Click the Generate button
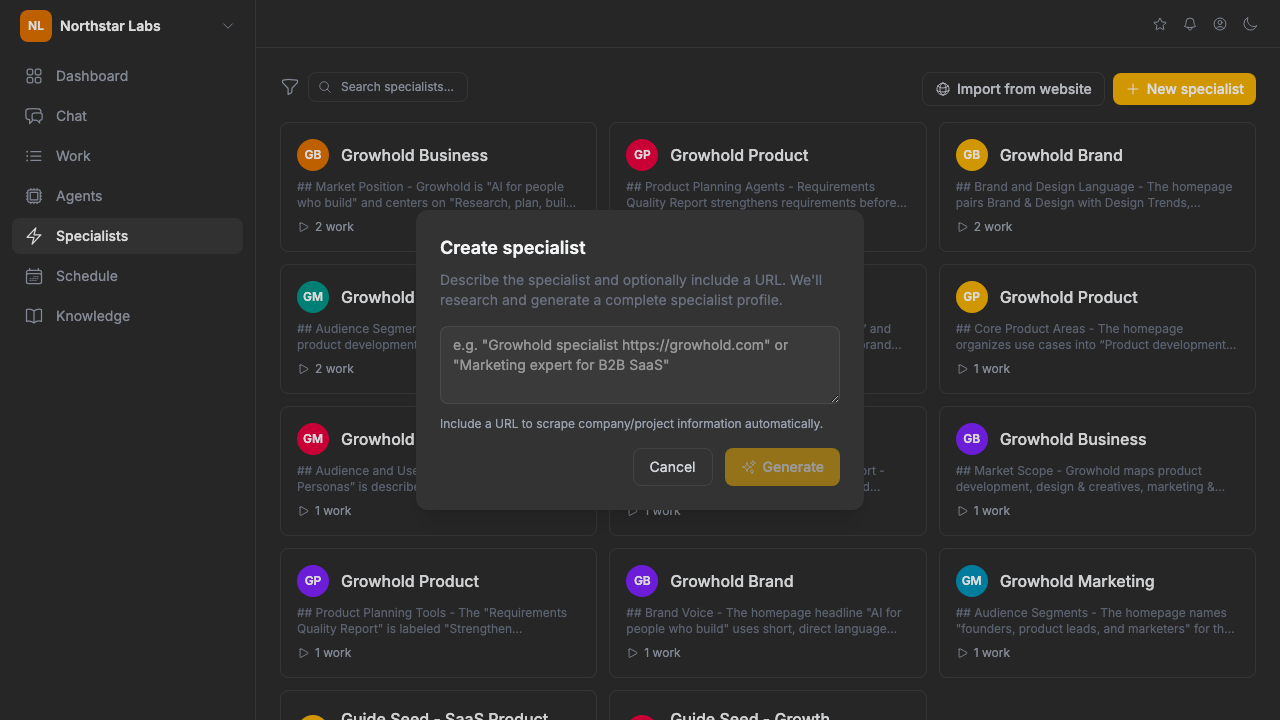Image resolution: width=1280 pixels, height=720 pixels. tap(782, 467)
